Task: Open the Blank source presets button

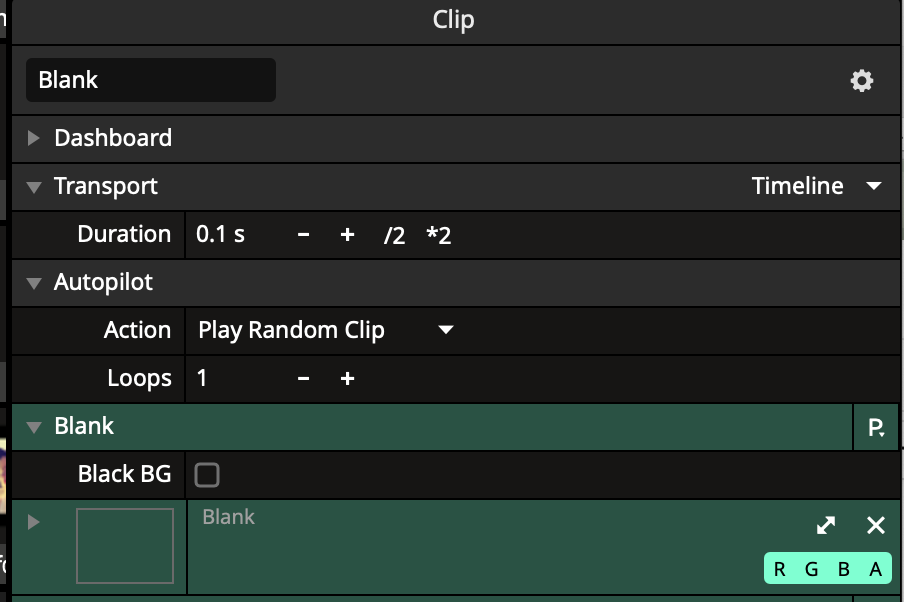Action: (876, 428)
